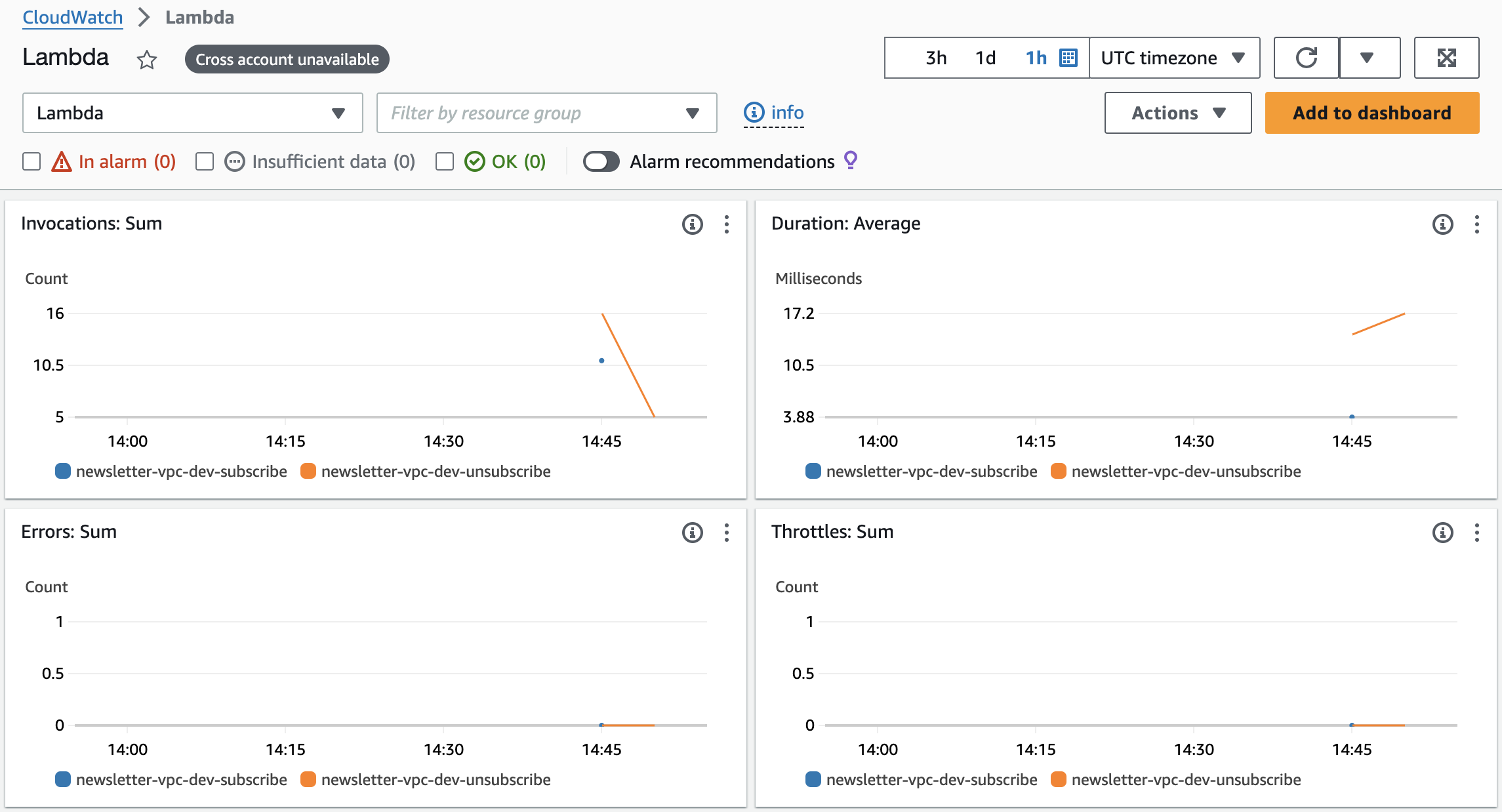Toggle subscribe series swatch in Duration legend
This screenshot has width=1502, height=812.
[x=813, y=471]
